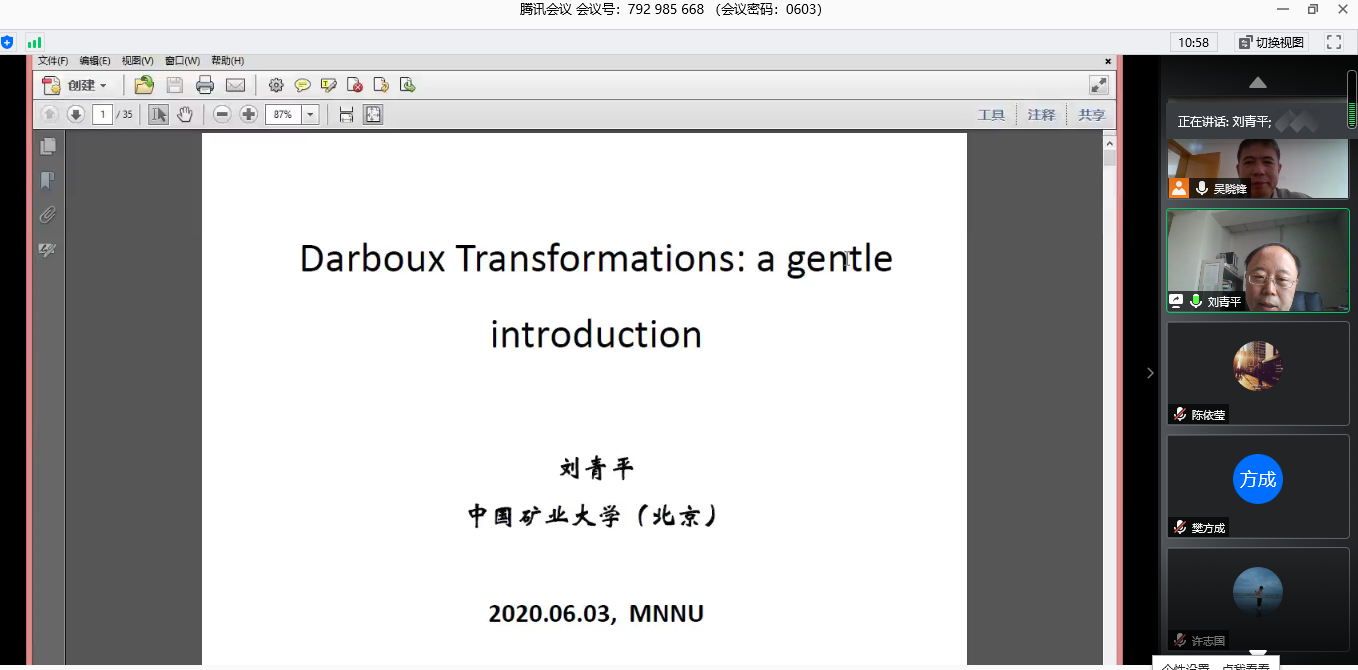1358x670 pixels.
Task: Toggle the PDF read mode expand icon
Action: tap(1098, 85)
